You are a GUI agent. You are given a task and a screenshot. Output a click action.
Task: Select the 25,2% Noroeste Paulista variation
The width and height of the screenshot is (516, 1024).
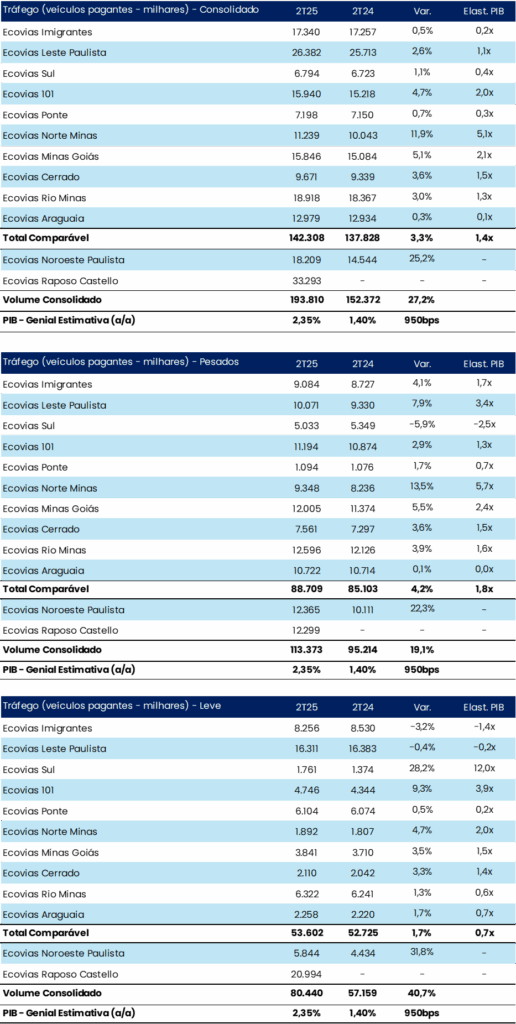coord(421,259)
